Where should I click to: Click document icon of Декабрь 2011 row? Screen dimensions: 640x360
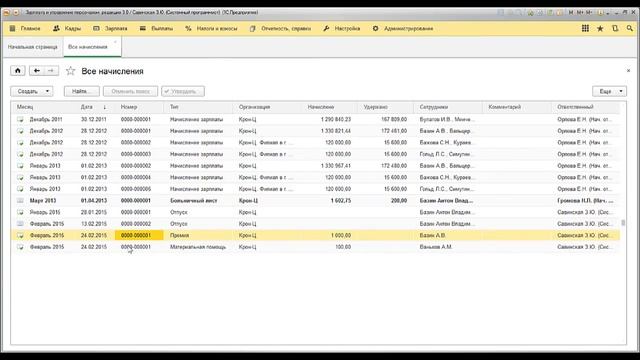pos(20,119)
